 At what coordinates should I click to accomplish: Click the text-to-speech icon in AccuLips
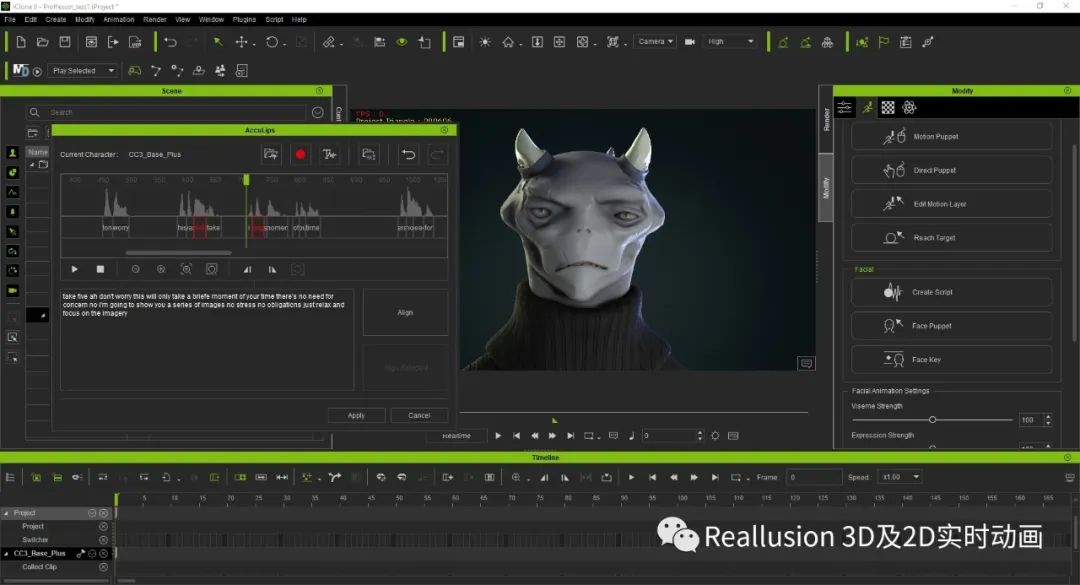pyautogui.click(x=329, y=154)
